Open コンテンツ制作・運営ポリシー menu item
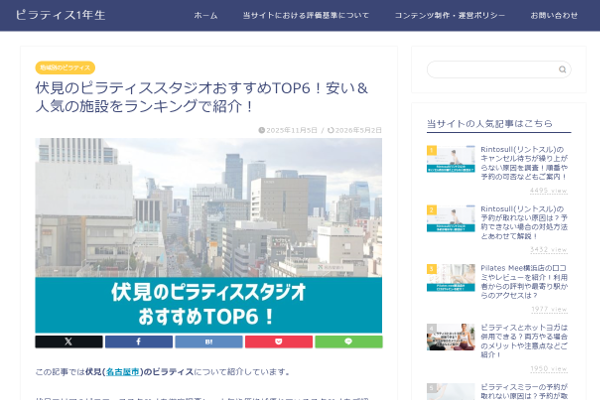 450,15
